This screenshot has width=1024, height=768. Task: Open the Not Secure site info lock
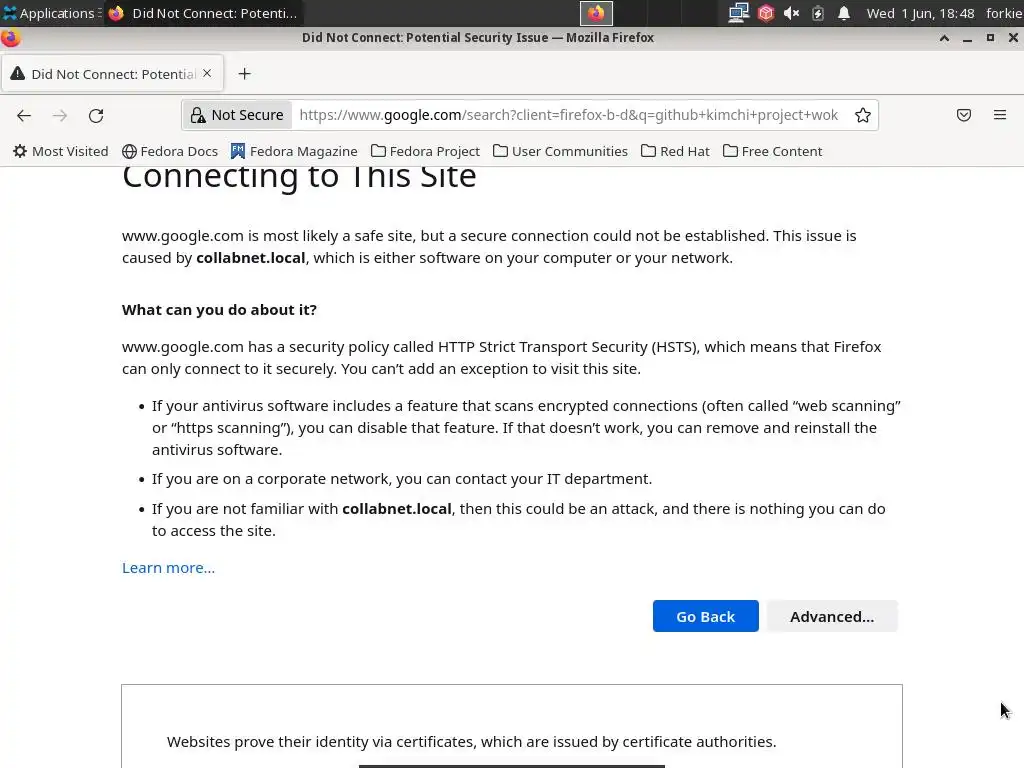point(237,115)
